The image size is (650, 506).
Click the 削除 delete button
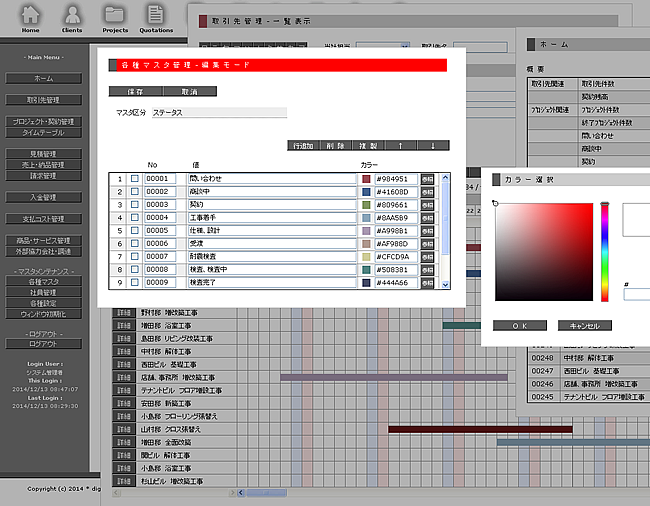tap(336, 145)
